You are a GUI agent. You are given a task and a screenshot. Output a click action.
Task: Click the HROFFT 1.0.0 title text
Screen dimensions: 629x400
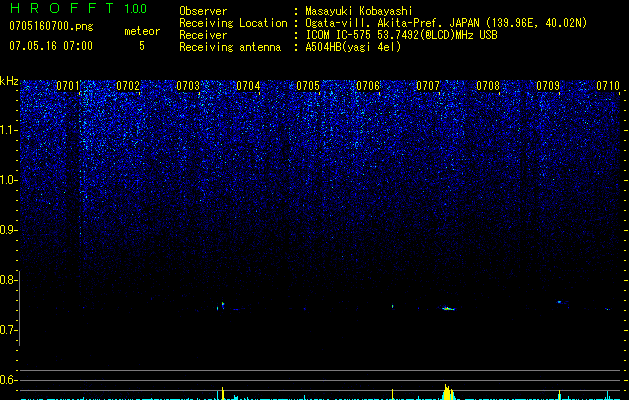78,8
